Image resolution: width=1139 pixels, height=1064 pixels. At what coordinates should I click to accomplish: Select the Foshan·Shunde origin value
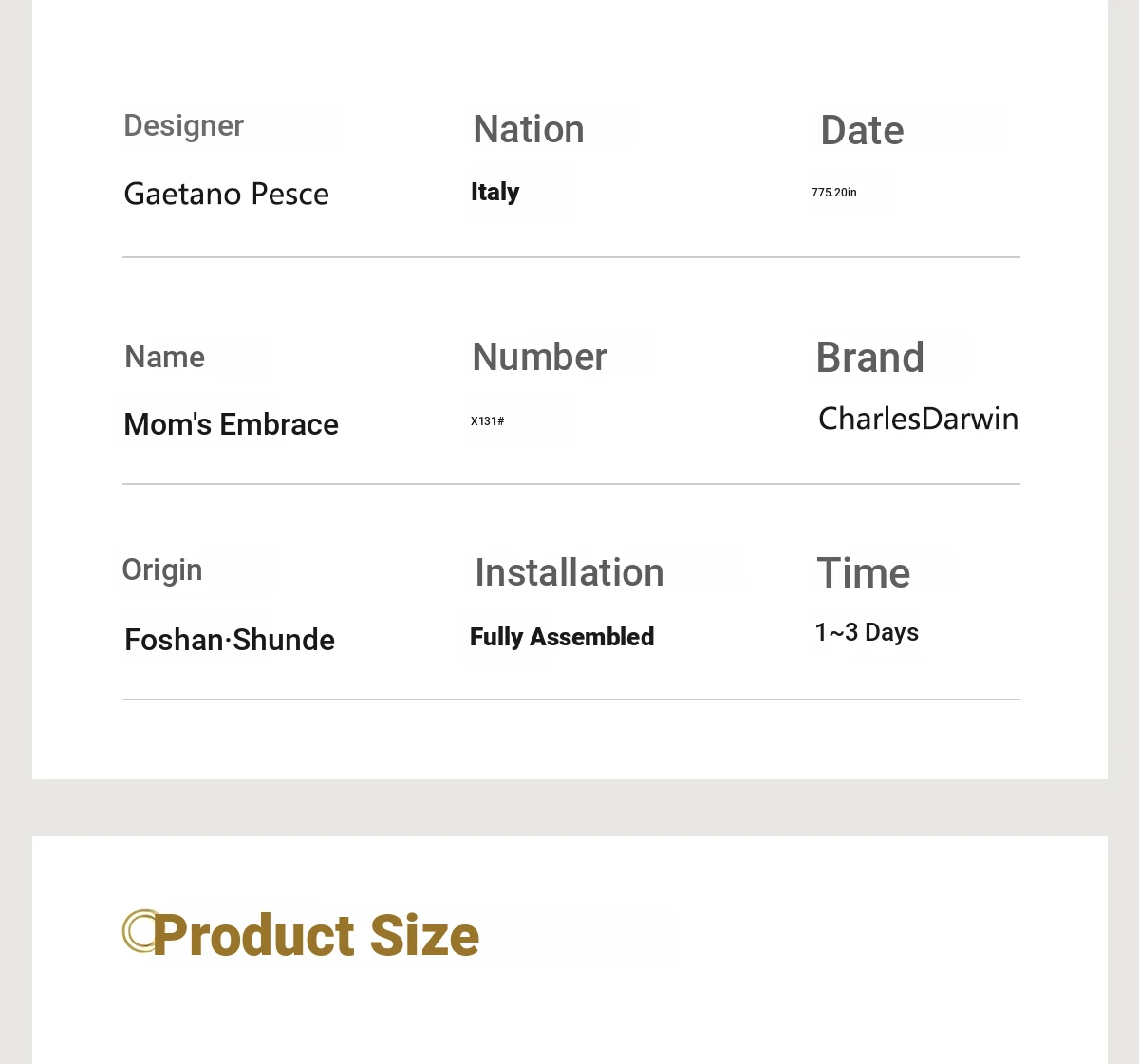coord(230,640)
